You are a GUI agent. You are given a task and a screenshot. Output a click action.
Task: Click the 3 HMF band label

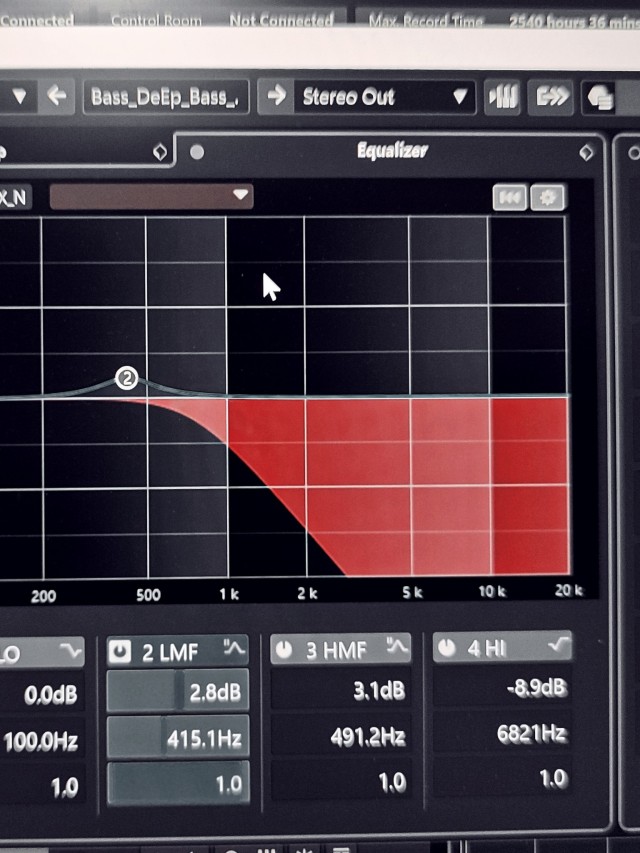click(x=336, y=650)
